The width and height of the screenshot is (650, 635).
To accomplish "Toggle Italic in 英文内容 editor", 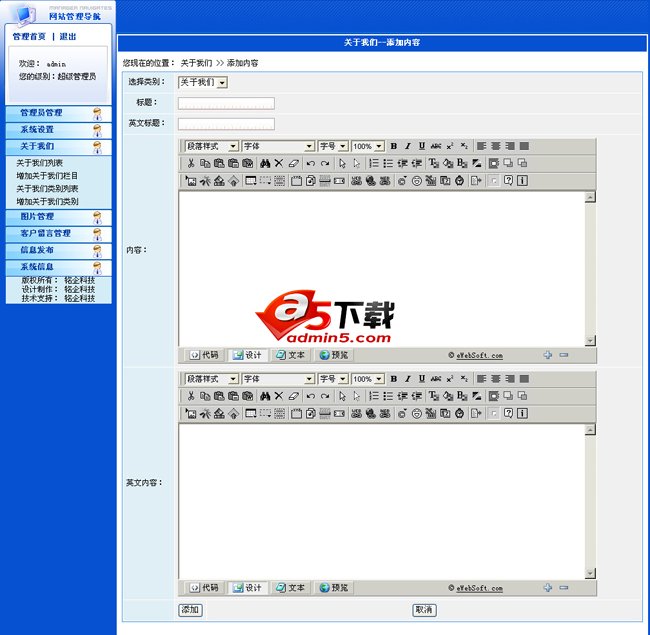I will click(x=408, y=378).
